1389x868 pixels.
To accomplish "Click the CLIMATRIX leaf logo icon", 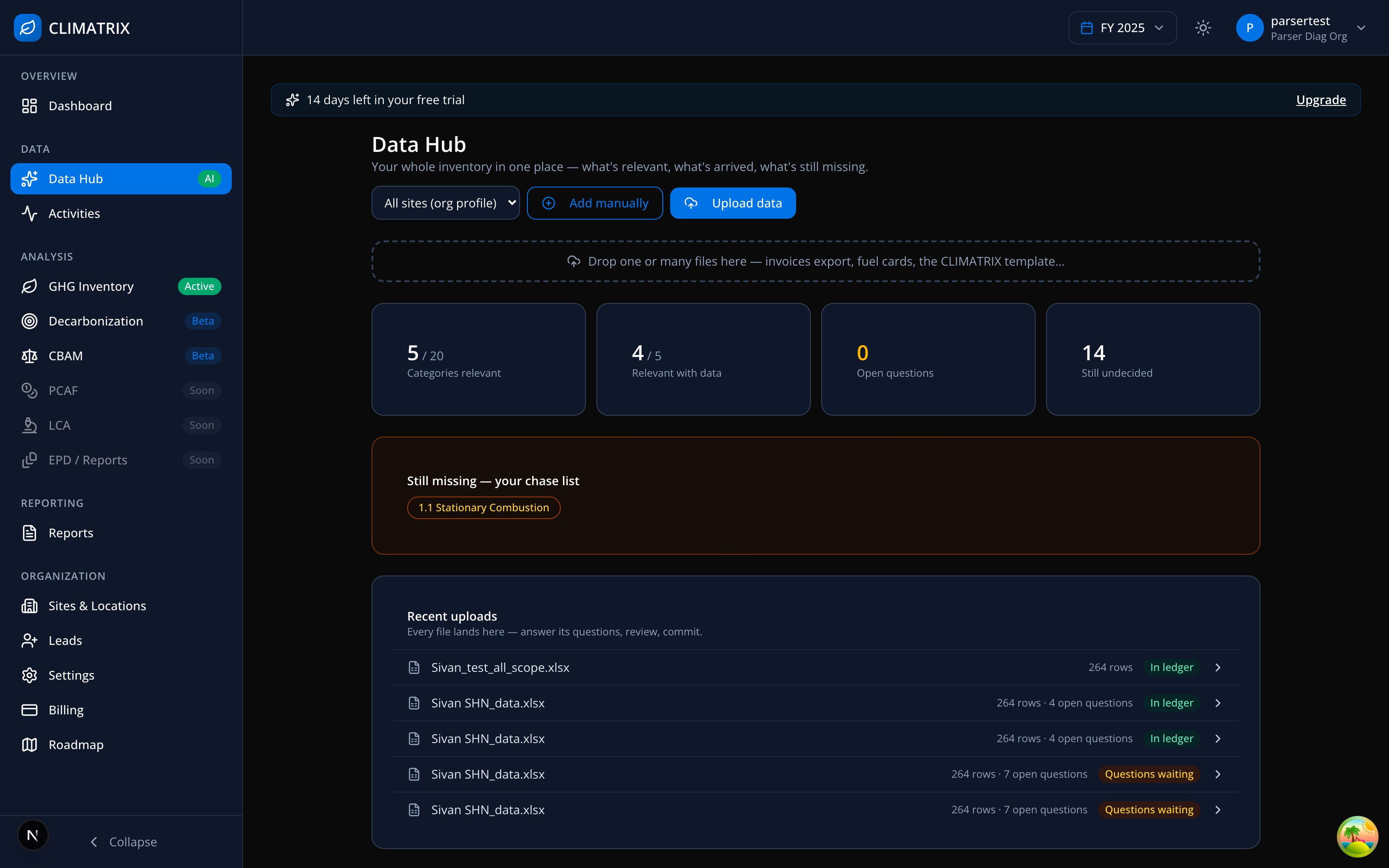I will [27, 27].
